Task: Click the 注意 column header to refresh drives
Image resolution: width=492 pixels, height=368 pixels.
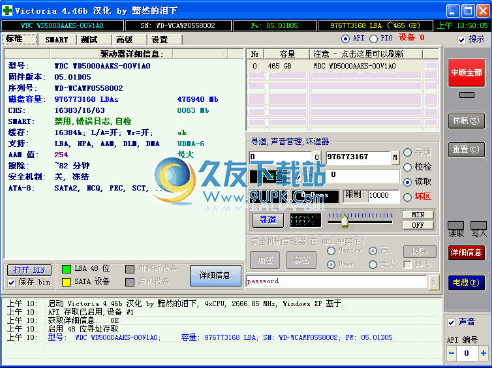Action: click(366, 54)
